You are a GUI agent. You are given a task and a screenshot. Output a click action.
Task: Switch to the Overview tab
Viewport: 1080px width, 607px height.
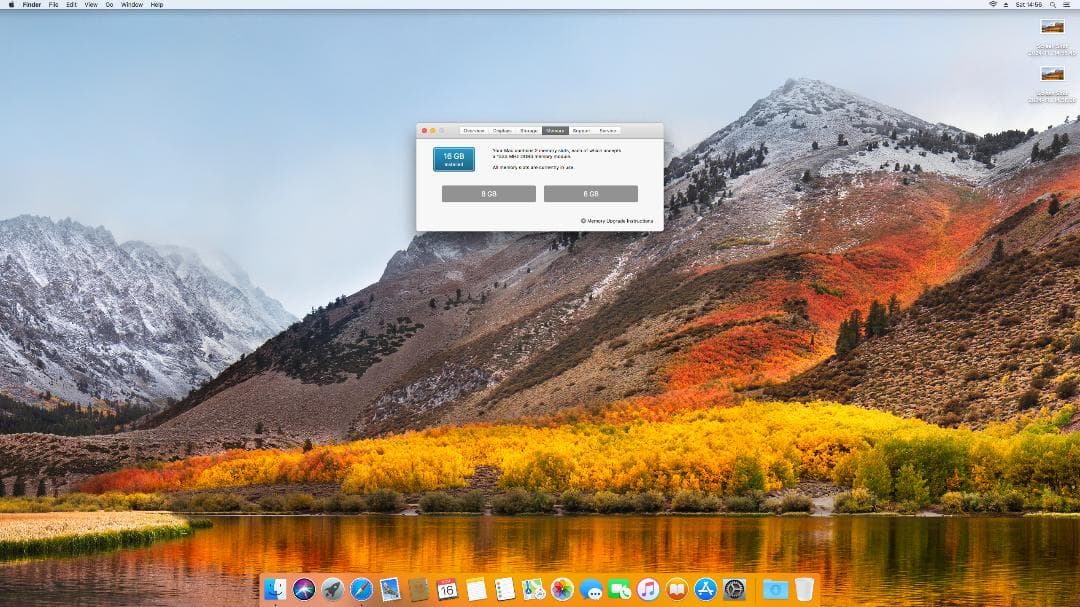tap(474, 130)
